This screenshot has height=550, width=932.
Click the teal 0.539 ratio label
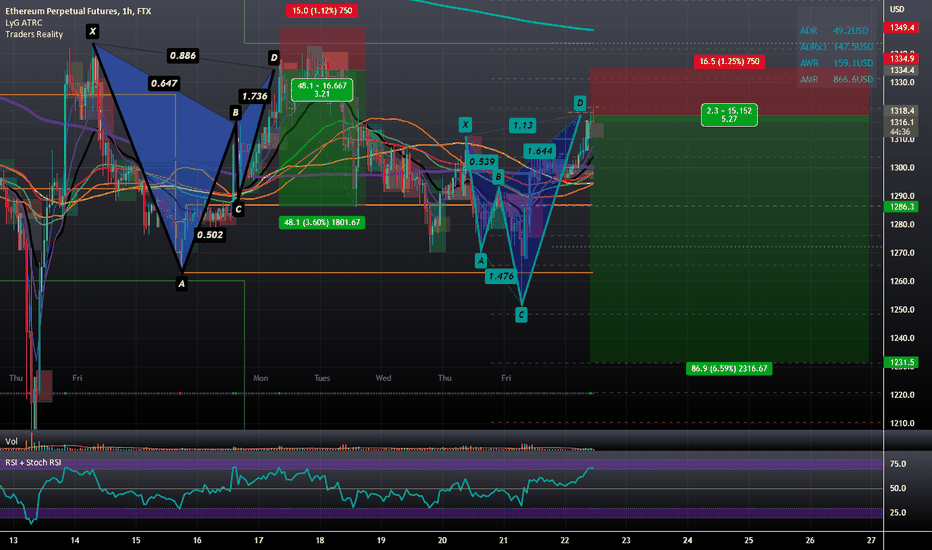coord(482,162)
